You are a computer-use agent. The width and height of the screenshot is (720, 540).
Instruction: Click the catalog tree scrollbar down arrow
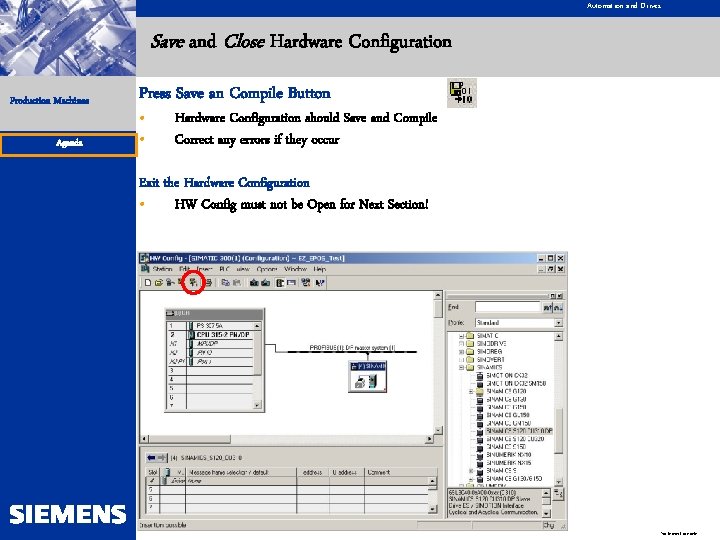559,483
